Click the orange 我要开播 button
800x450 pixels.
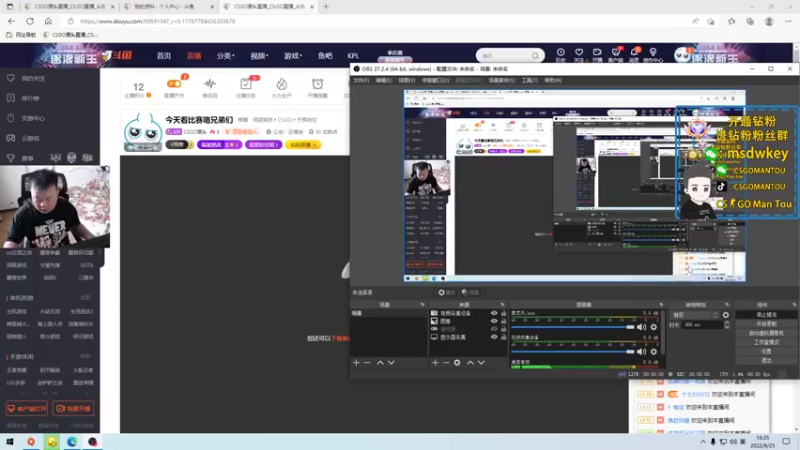click(x=73, y=409)
